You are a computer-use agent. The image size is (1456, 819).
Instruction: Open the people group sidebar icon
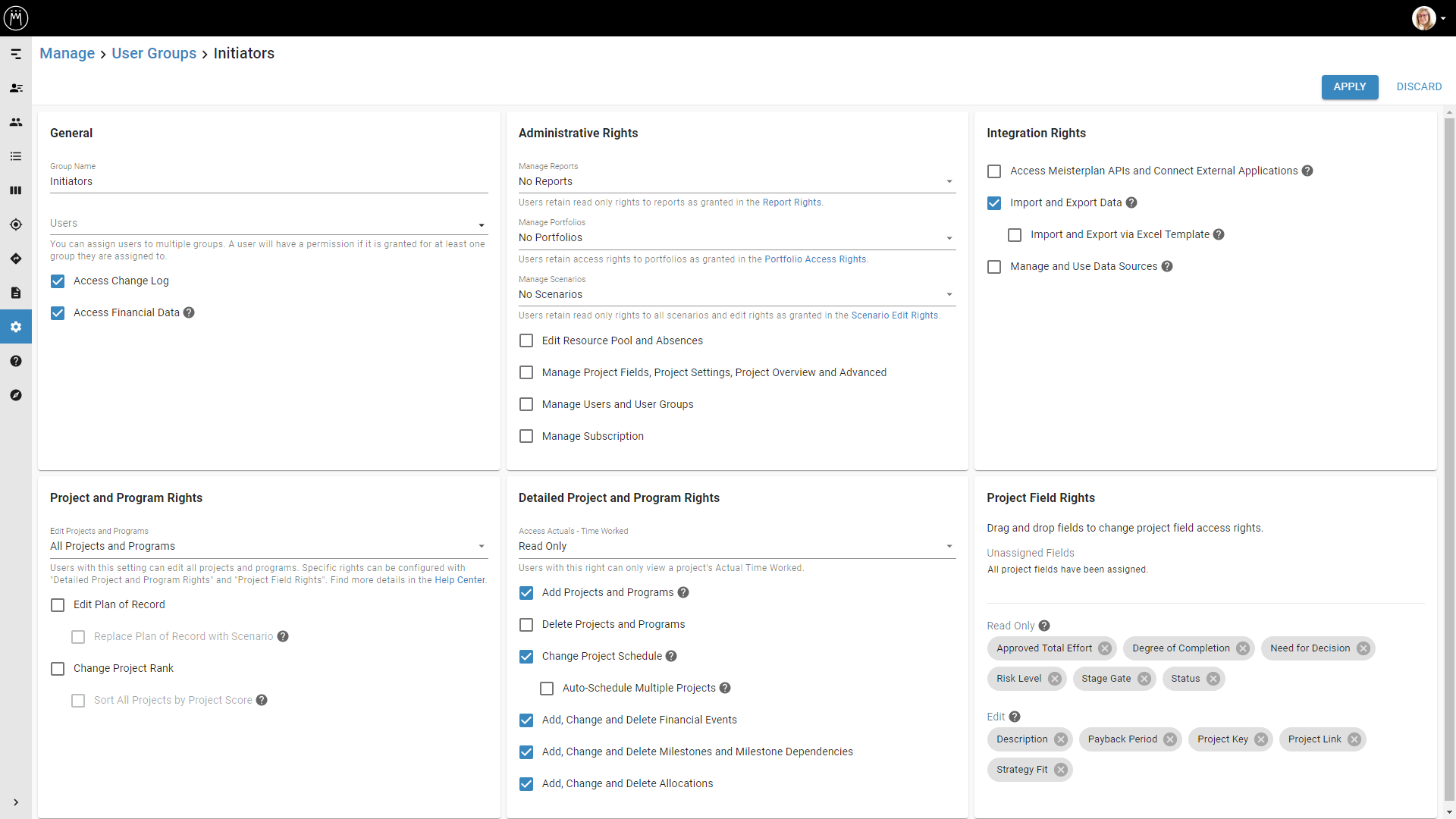pos(16,122)
